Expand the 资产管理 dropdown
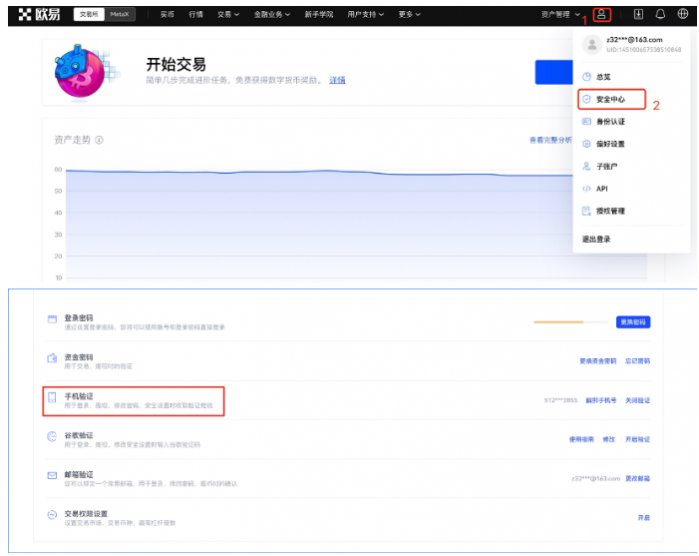699x556 pixels. 560,15
